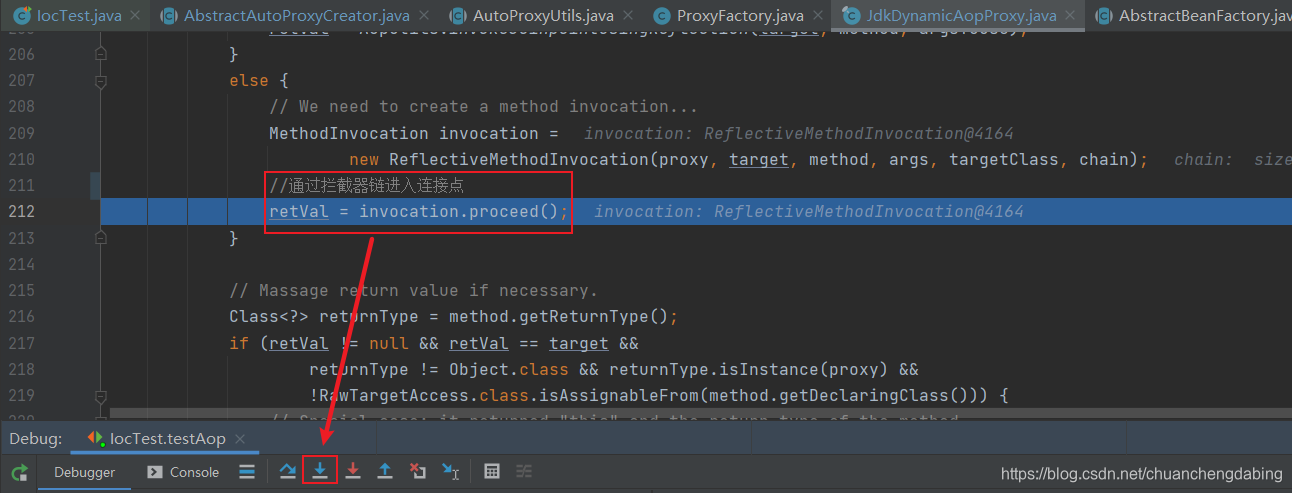1292x493 pixels.
Task: Click the Run to Cursor icon
Action: [x=451, y=472]
